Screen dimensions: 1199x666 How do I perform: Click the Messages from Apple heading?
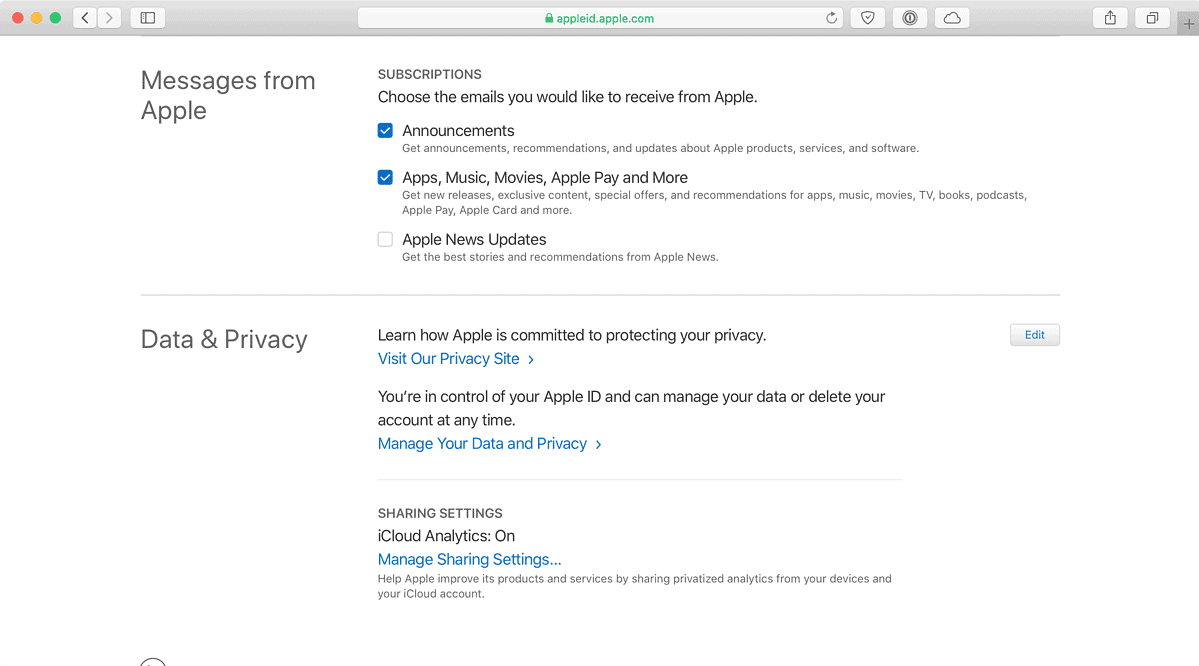228,96
